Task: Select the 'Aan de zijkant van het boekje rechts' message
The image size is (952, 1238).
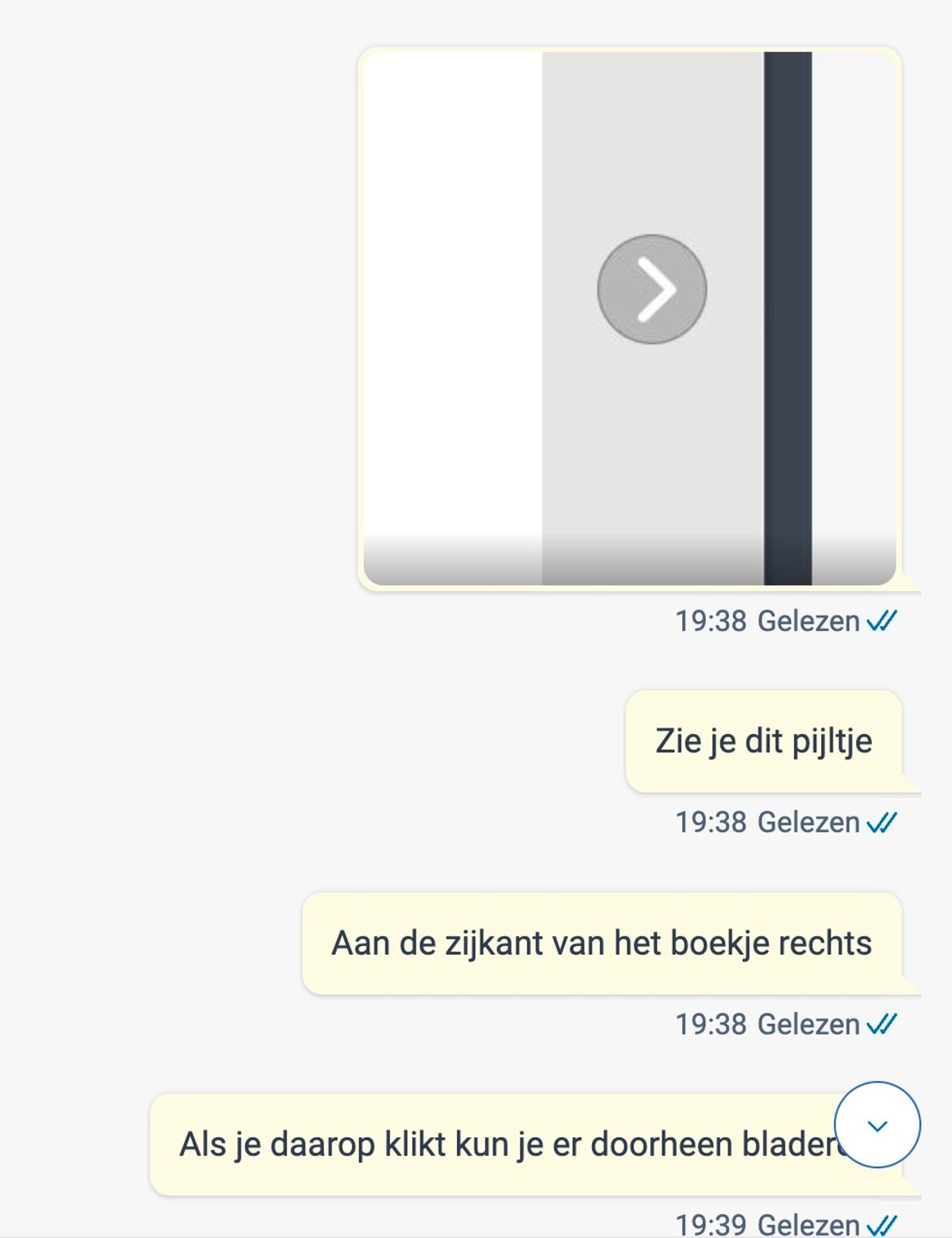Action: (x=602, y=943)
